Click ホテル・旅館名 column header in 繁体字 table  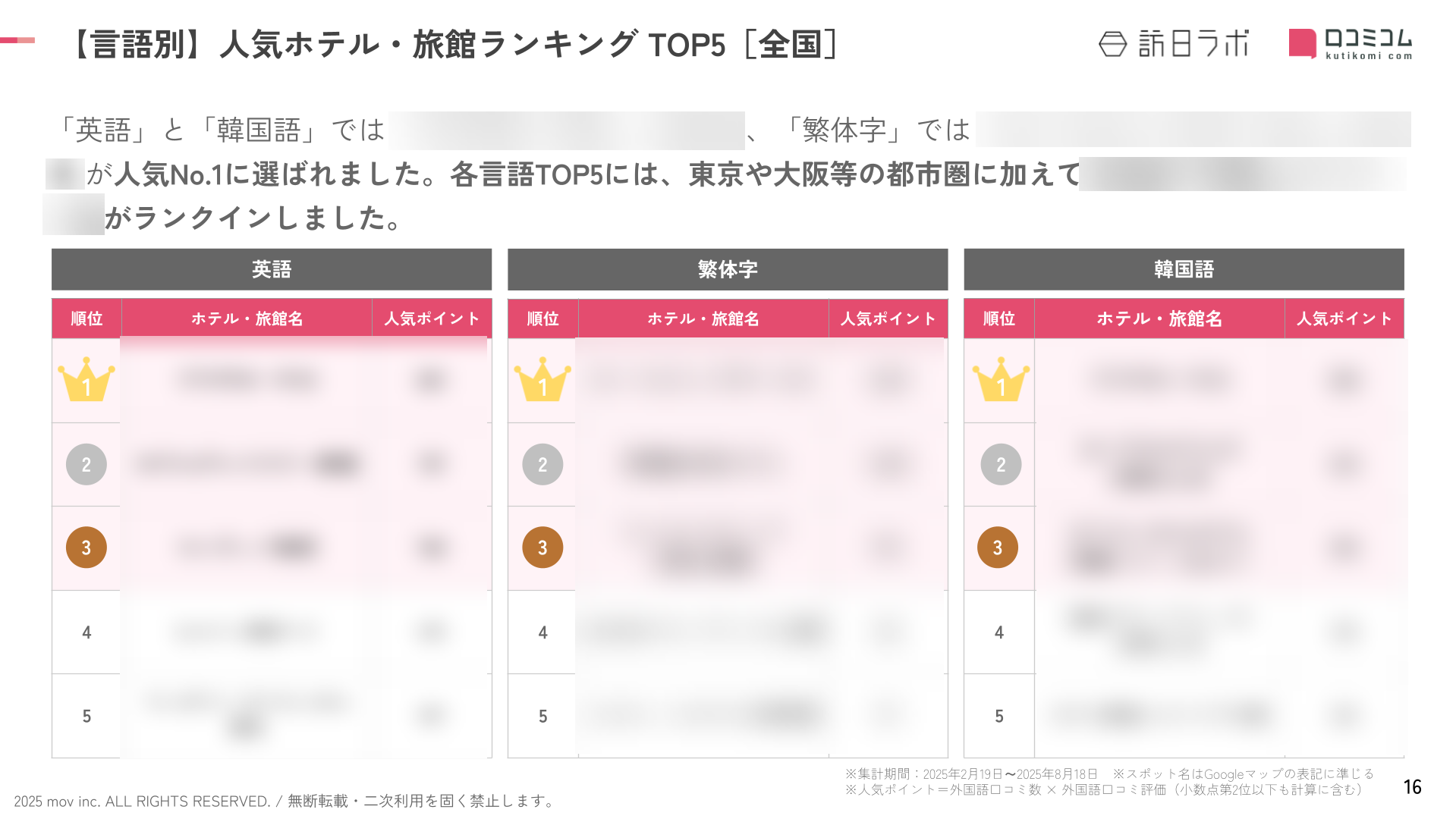click(703, 318)
